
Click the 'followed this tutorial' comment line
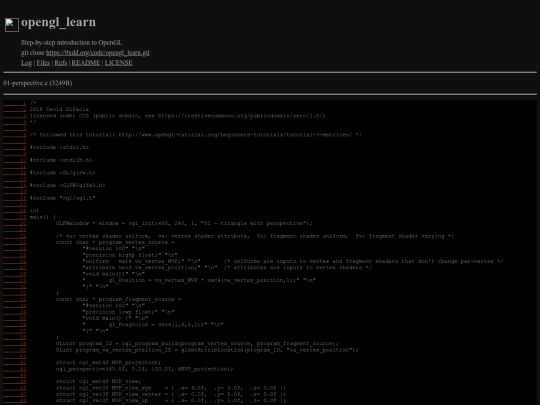pos(196,135)
